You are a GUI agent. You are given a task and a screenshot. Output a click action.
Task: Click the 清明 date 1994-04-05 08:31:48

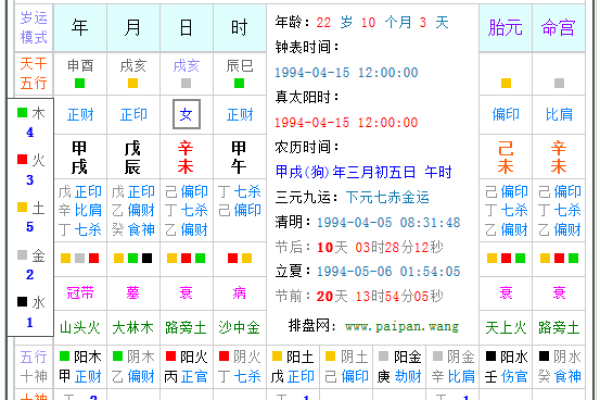pyautogui.click(x=388, y=222)
